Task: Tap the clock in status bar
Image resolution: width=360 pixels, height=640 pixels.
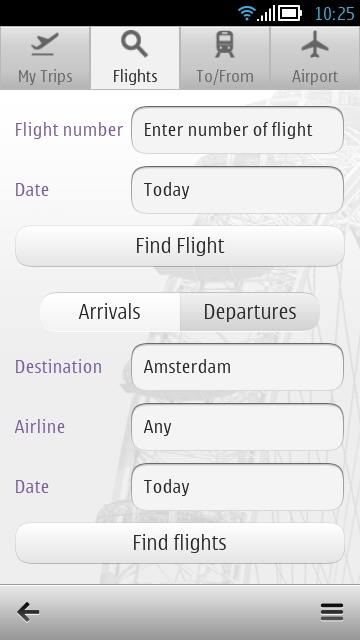Action: click(334, 14)
